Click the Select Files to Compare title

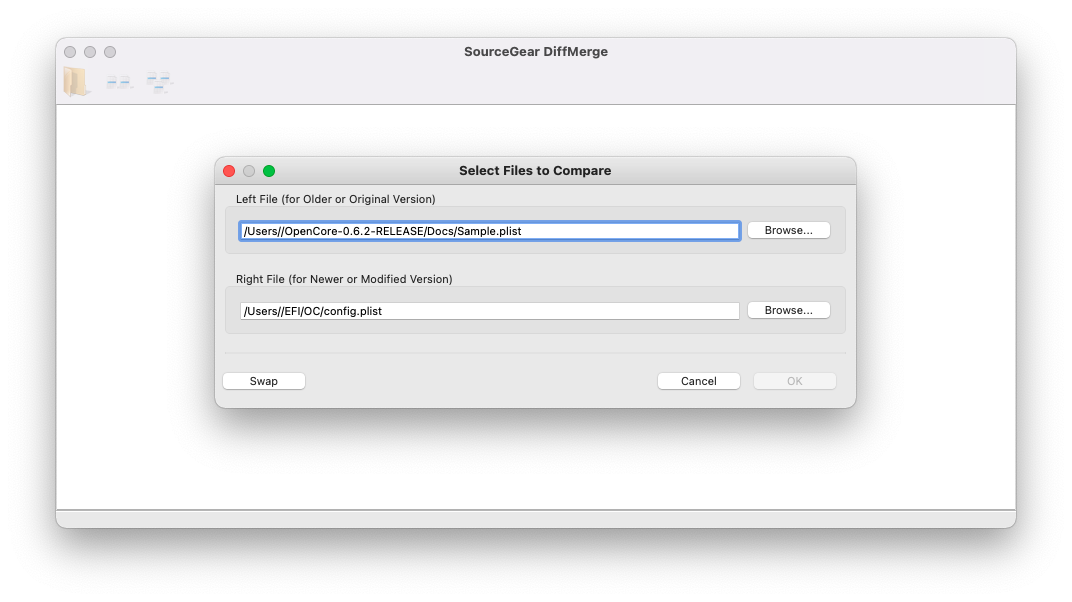[535, 171]
